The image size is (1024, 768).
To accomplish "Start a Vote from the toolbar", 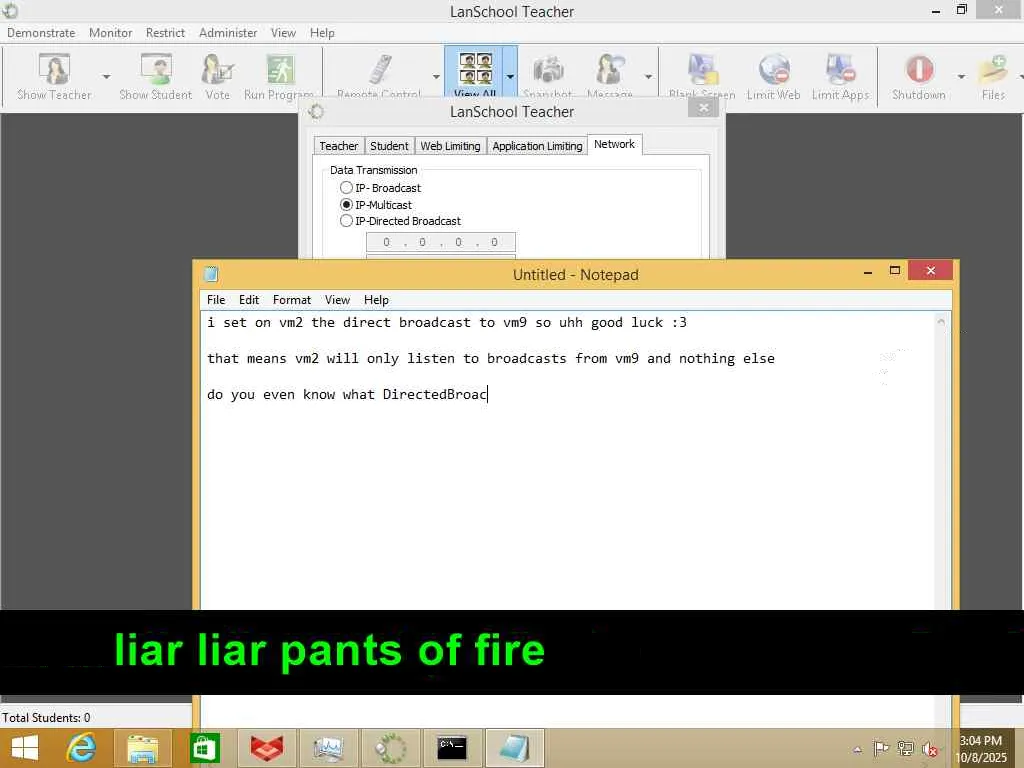I will 217,76.
